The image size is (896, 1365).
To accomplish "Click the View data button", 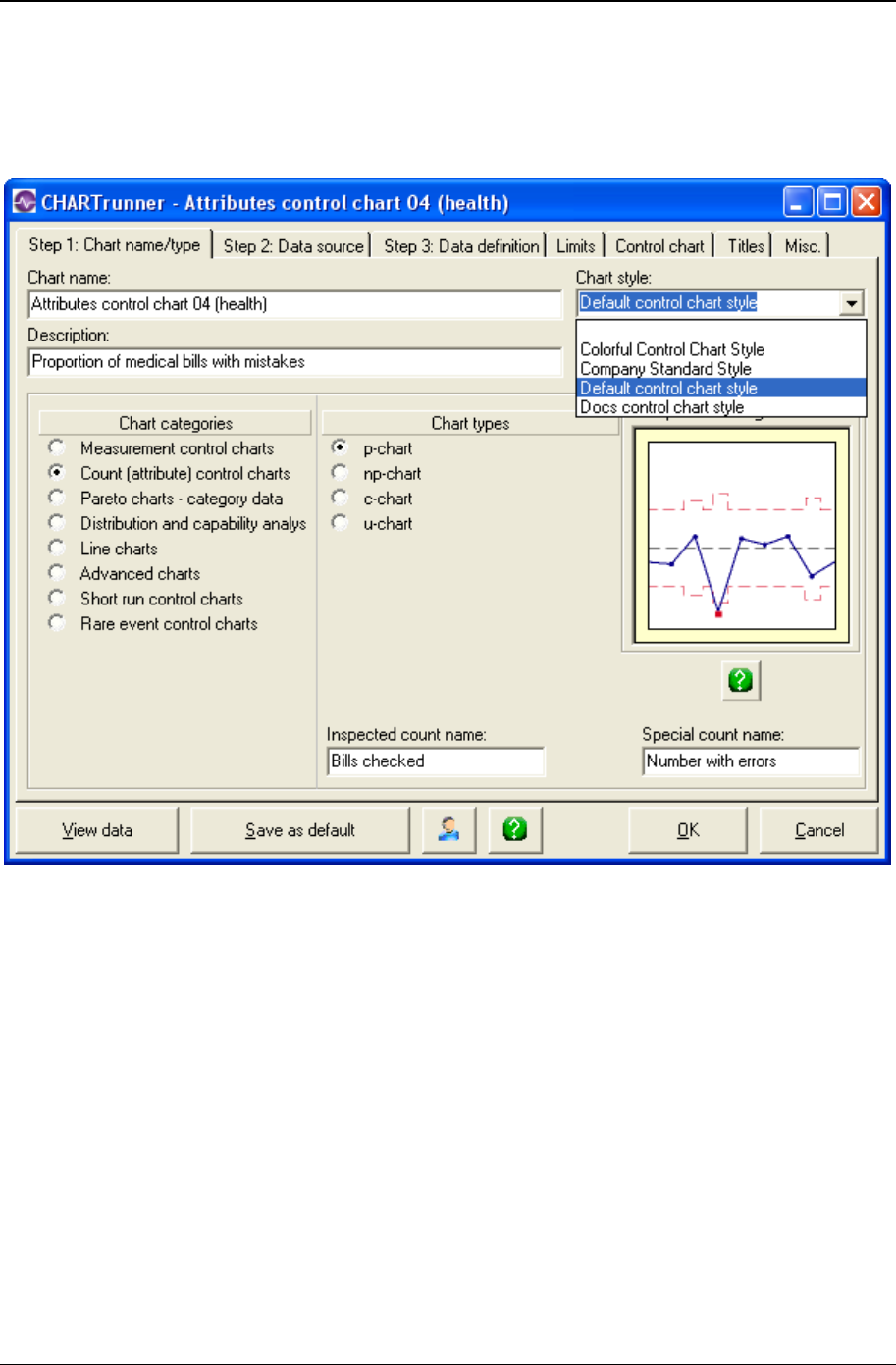I will [97, 830].
